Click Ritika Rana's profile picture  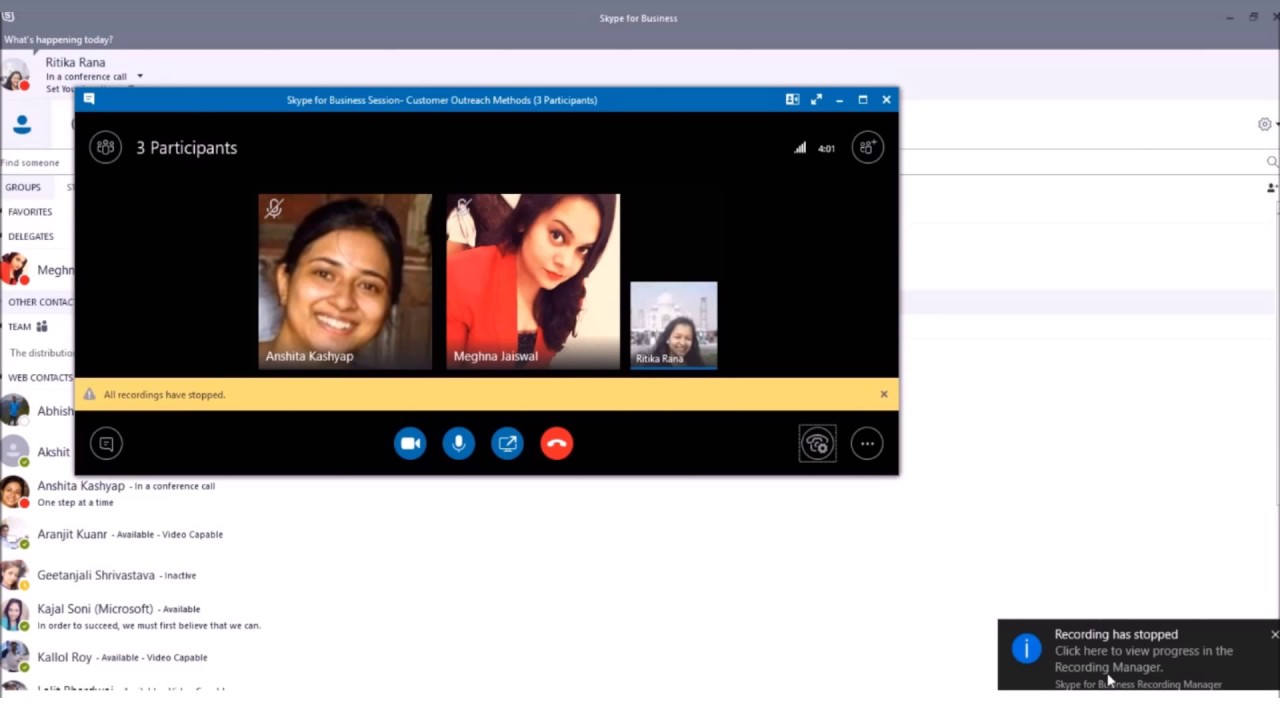click(x=16, y=75)
